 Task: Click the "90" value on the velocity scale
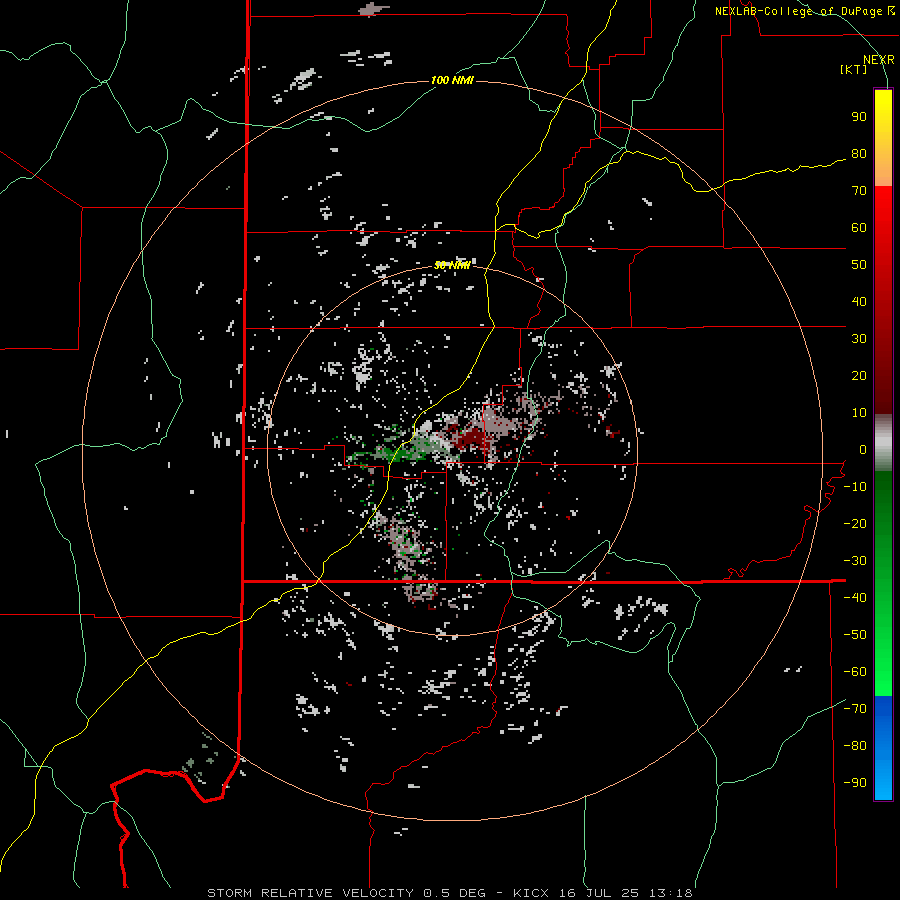pyautogui.click(x=859, y=117)
